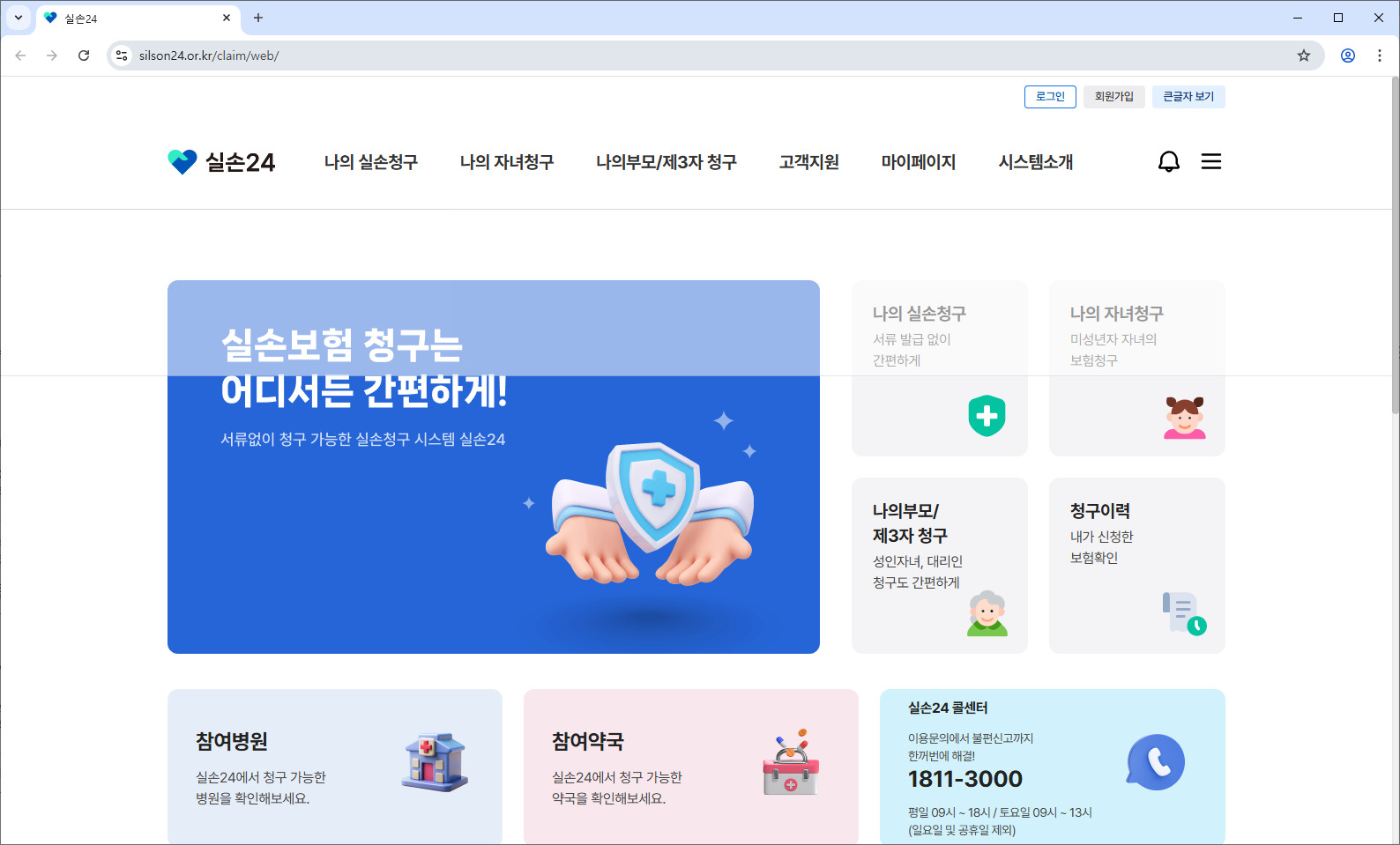Screen dimensions: 1400x845
Task: Go back to previous page
Action: coord(20,56)
